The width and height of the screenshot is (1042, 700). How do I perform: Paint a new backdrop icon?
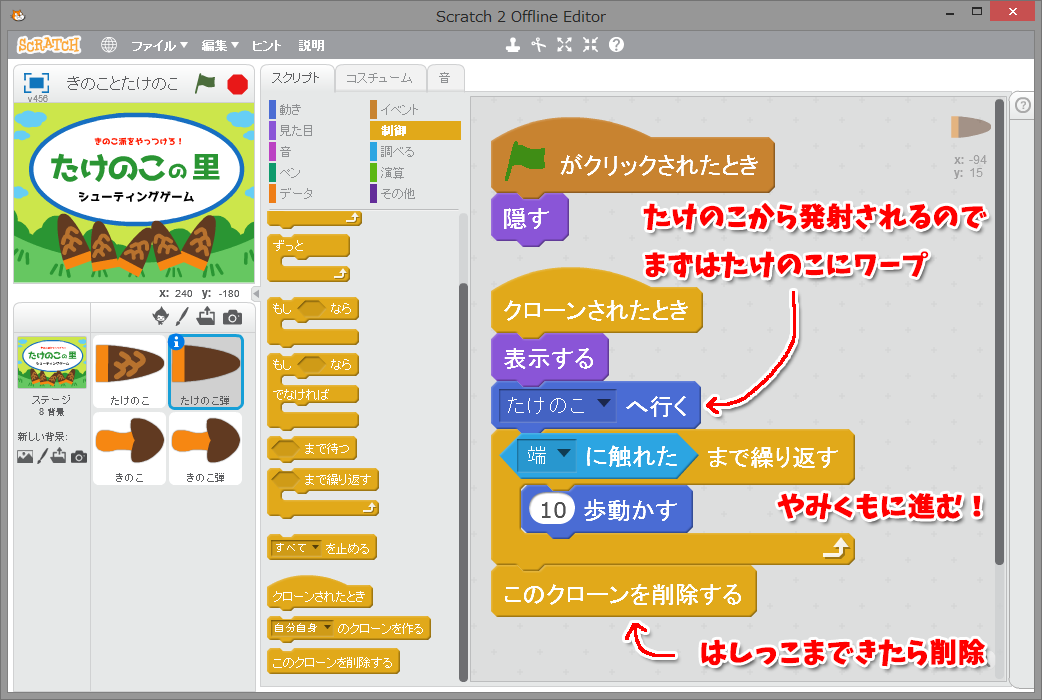tap(43, 456)
